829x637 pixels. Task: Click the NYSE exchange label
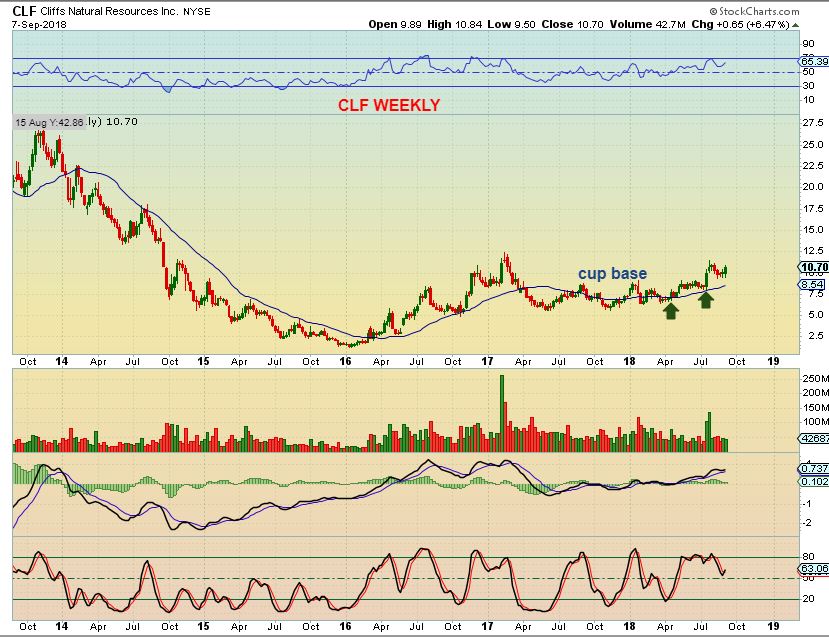pyautogui.click(x=197, y=12)
